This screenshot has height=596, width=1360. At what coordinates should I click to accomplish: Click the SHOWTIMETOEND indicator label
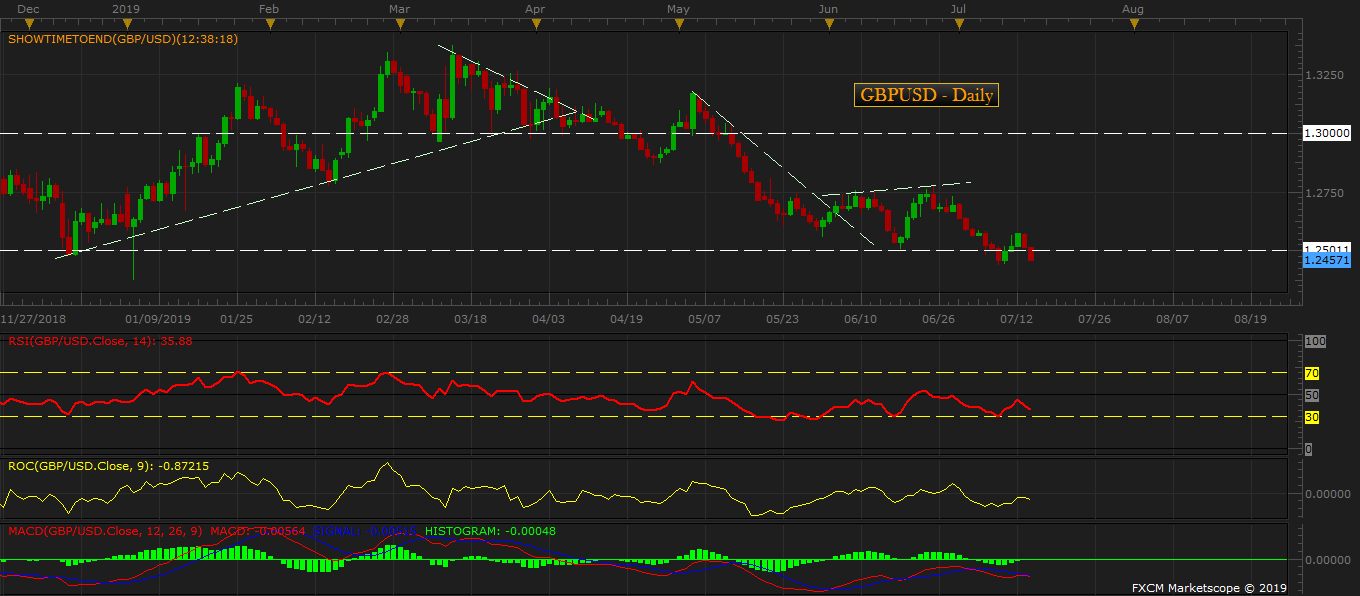coord(122,40)
